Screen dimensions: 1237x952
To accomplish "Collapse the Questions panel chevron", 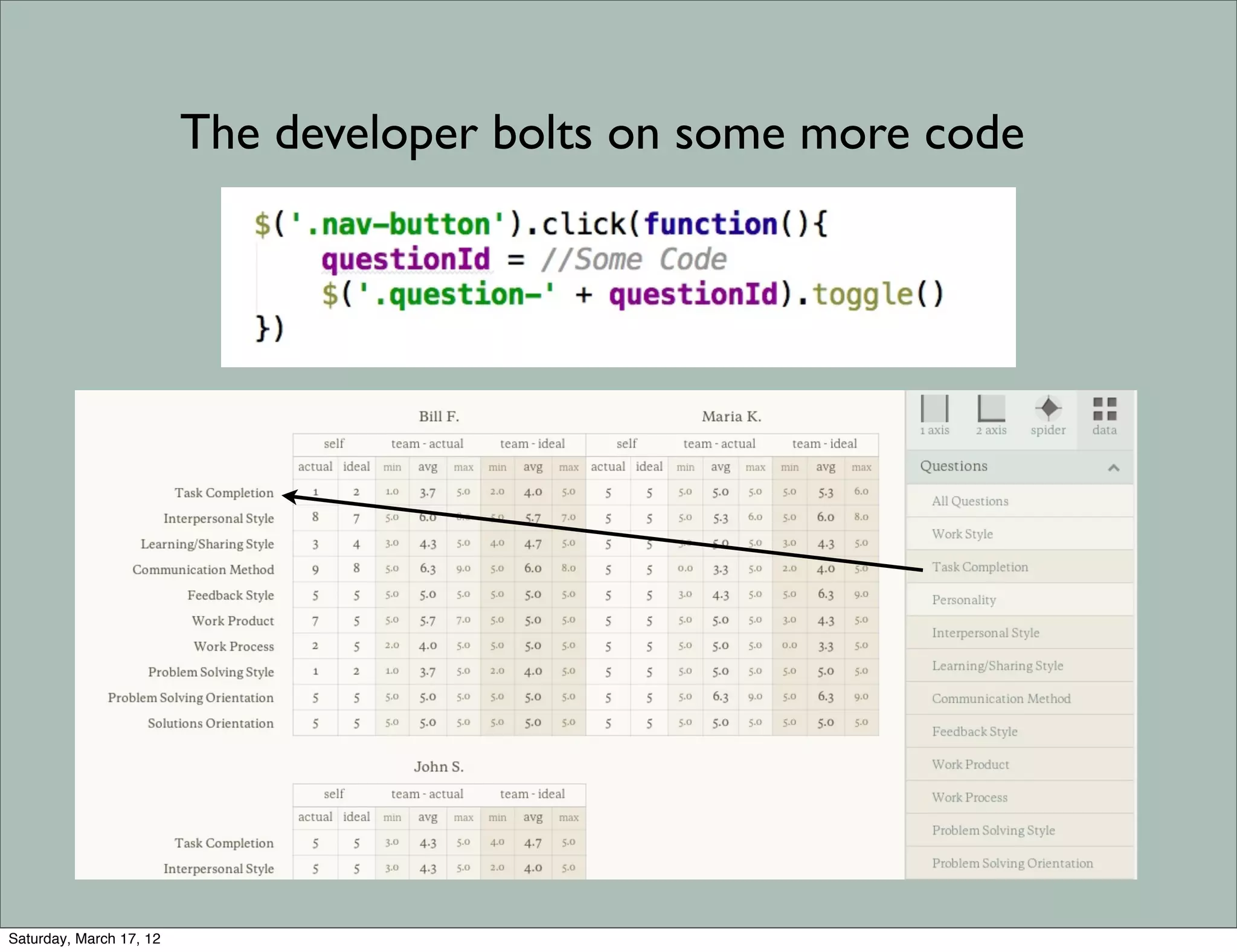I will (x=1114, y=467).
